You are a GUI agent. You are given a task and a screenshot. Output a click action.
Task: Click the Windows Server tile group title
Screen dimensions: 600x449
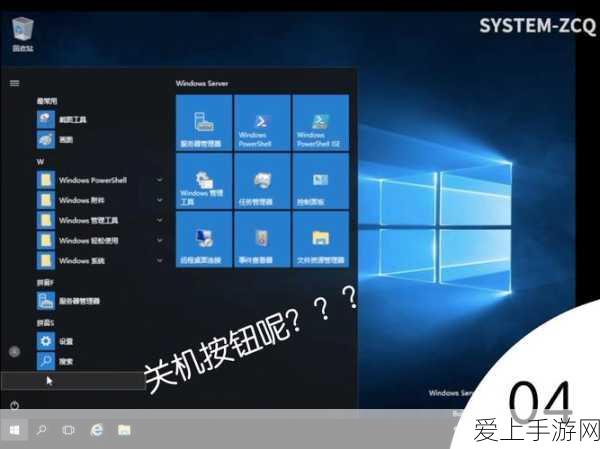tap(202, 83)
